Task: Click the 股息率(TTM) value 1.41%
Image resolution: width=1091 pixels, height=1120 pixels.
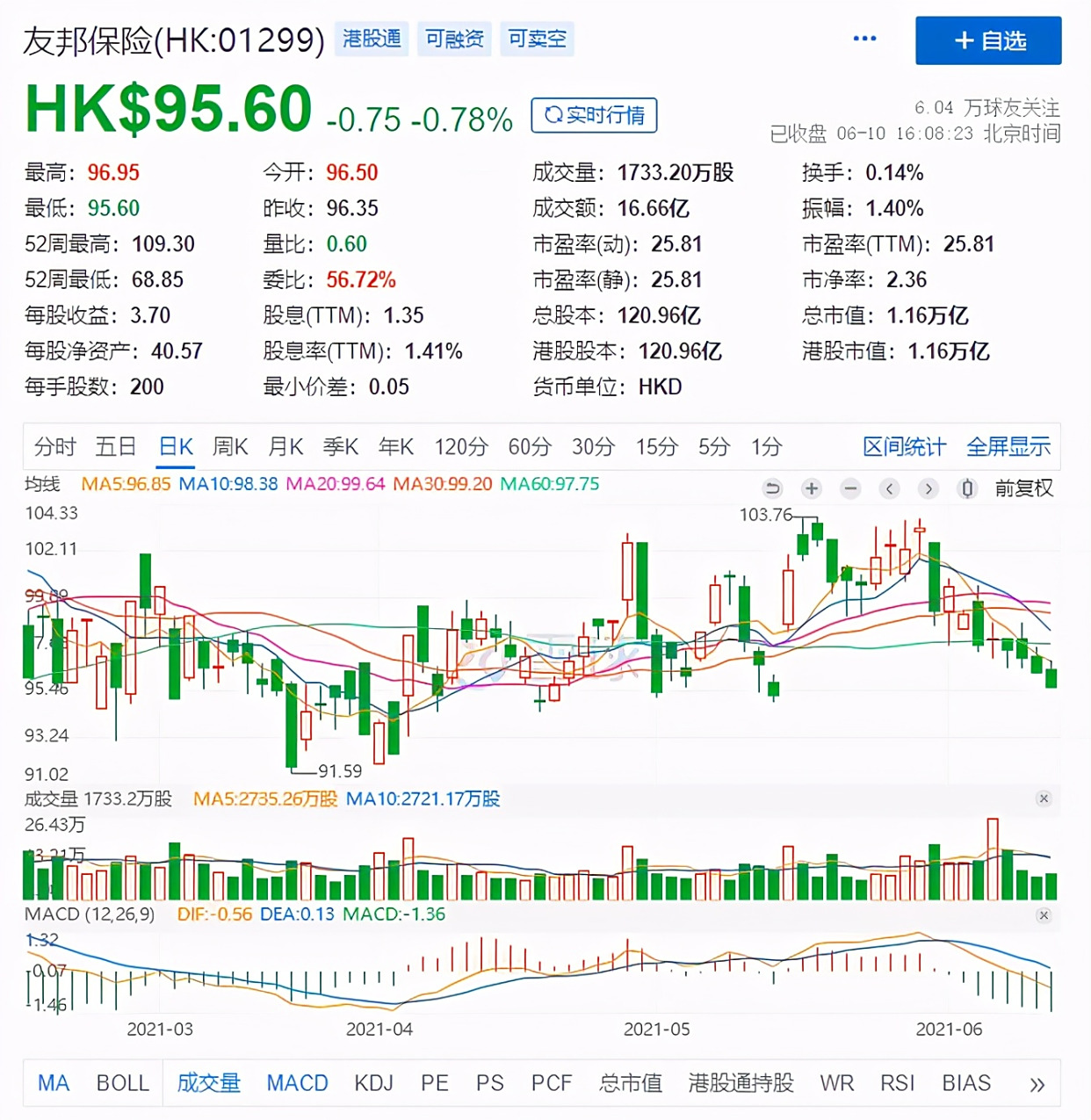Action: (x=433, y=351)
